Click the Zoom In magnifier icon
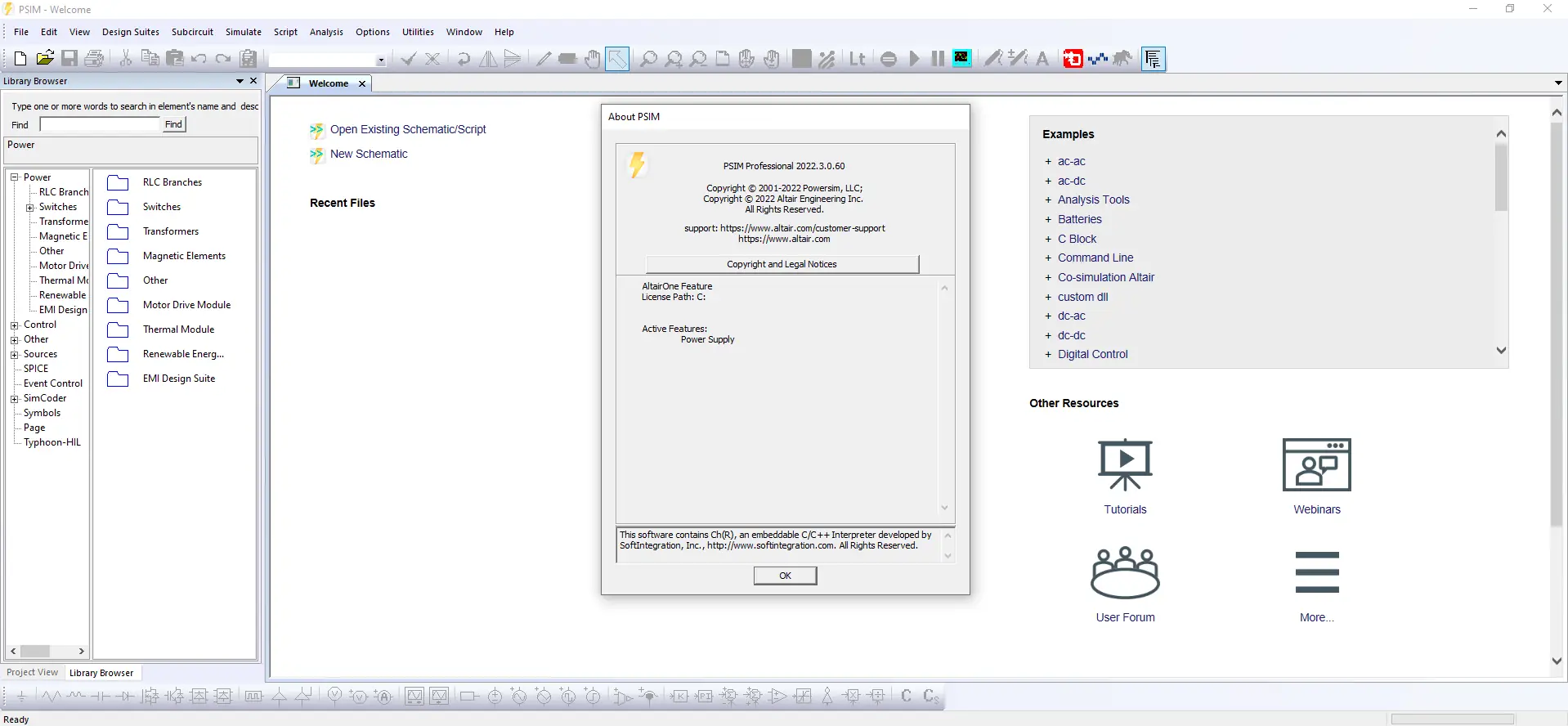This screenshot has width=1568, height=726. coord(674,59)
